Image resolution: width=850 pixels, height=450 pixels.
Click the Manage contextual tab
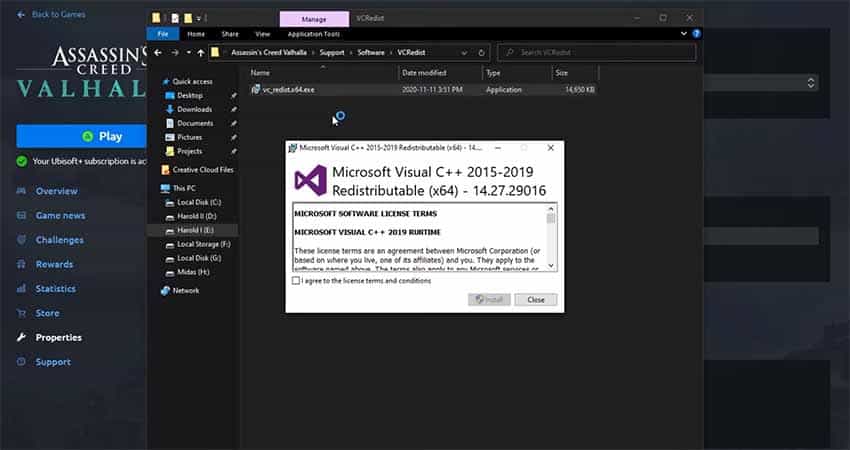pos(314,19)
